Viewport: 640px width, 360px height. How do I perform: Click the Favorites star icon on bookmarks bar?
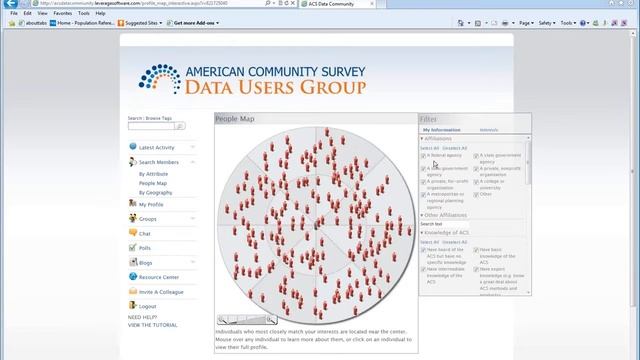pyautogui.click(x=12, y=23)
